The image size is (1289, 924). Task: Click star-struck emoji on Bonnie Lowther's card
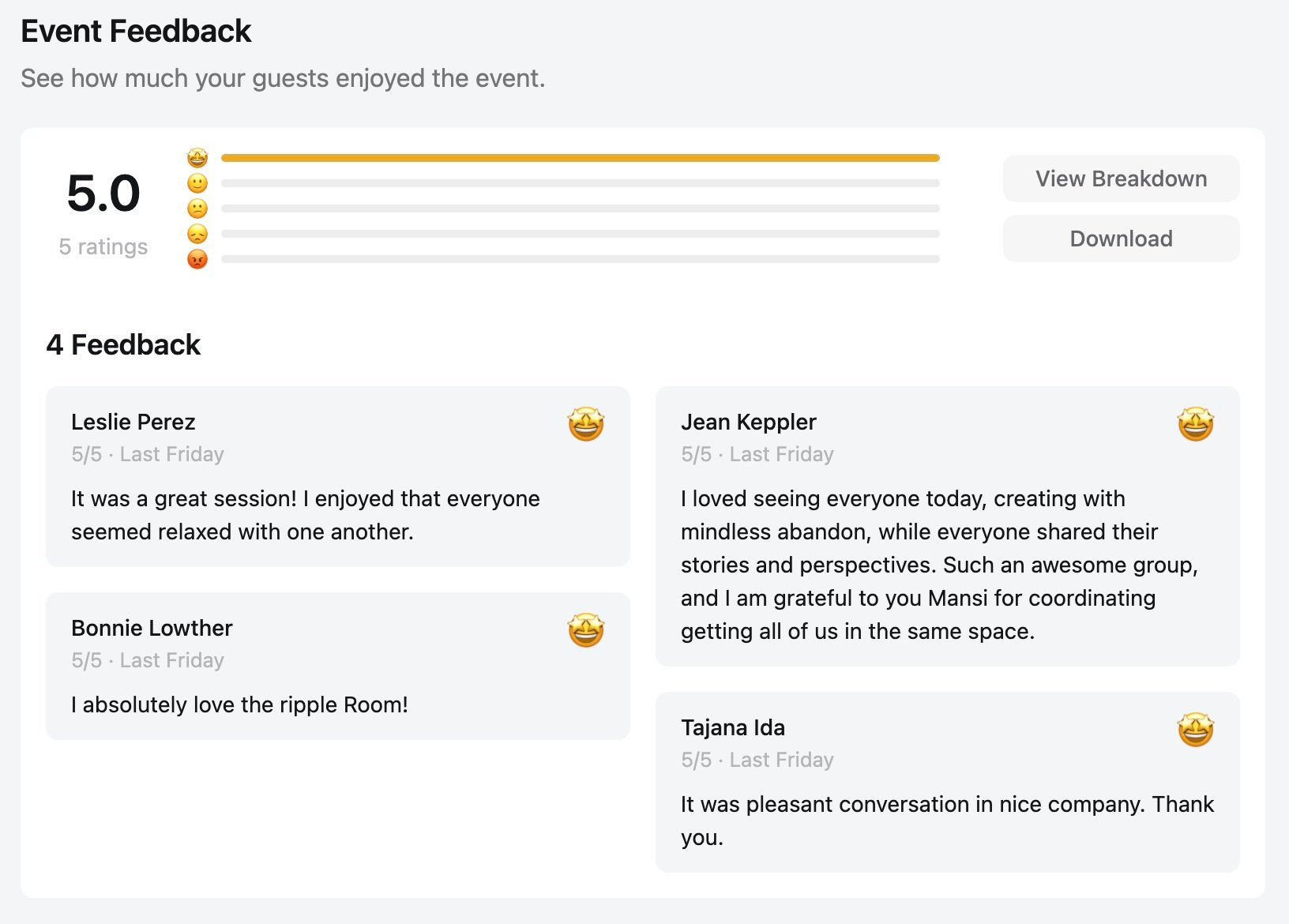tap(586, 630)
